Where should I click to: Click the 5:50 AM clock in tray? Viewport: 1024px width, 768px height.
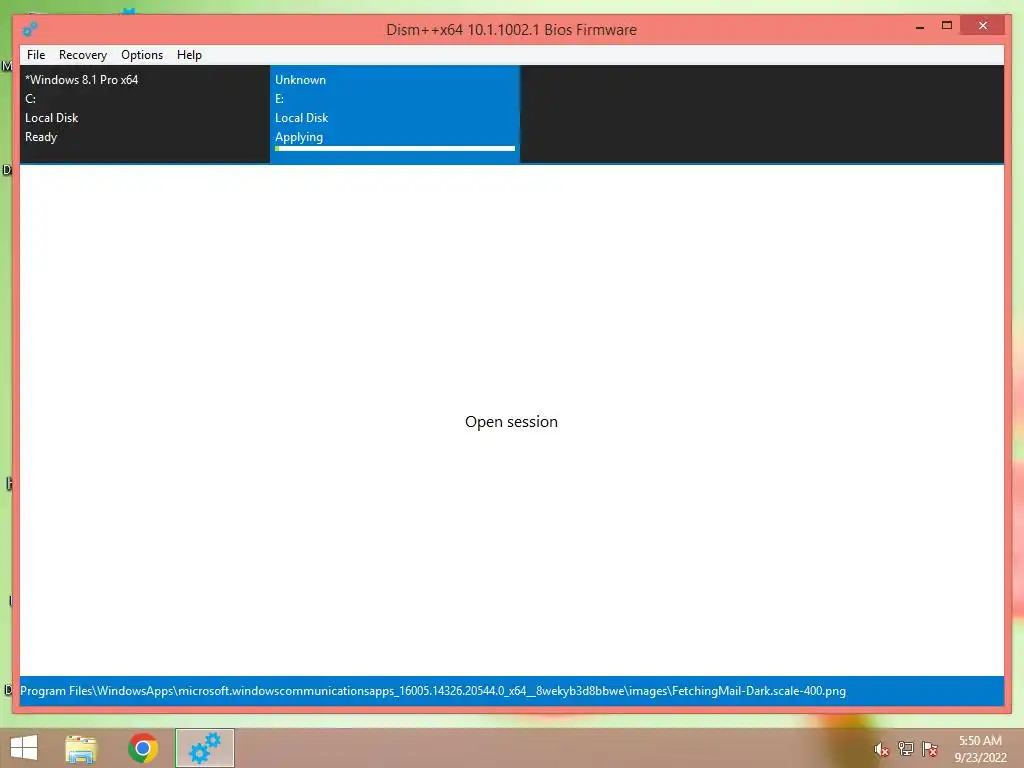tap(980, 741)
